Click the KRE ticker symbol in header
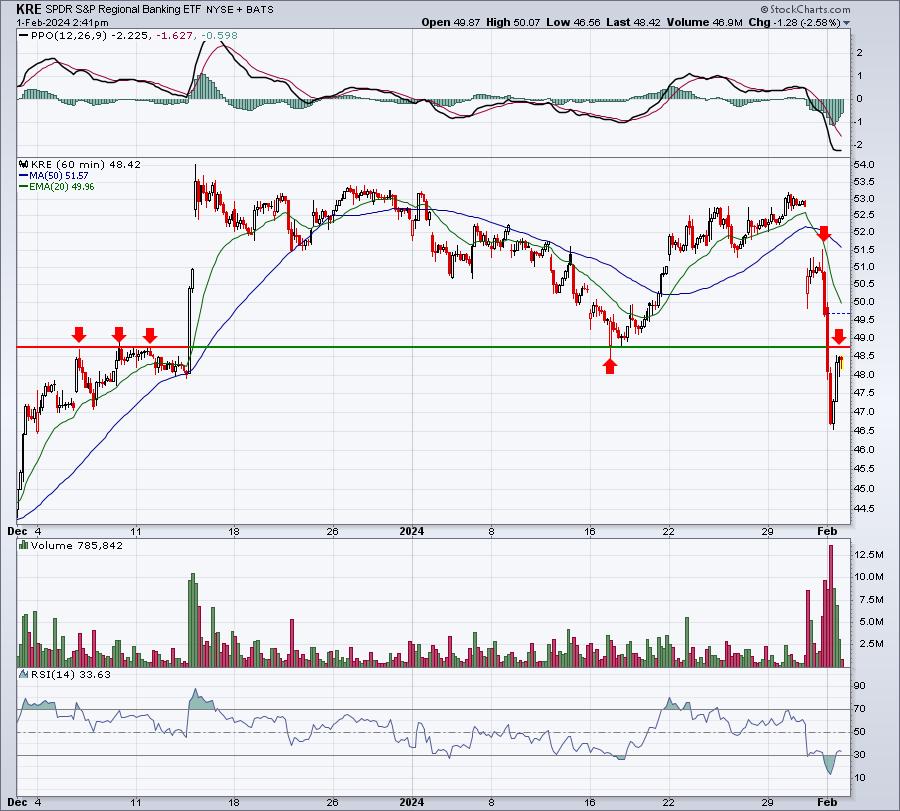The width and height of the screenshot is (900, 811). 29,9
